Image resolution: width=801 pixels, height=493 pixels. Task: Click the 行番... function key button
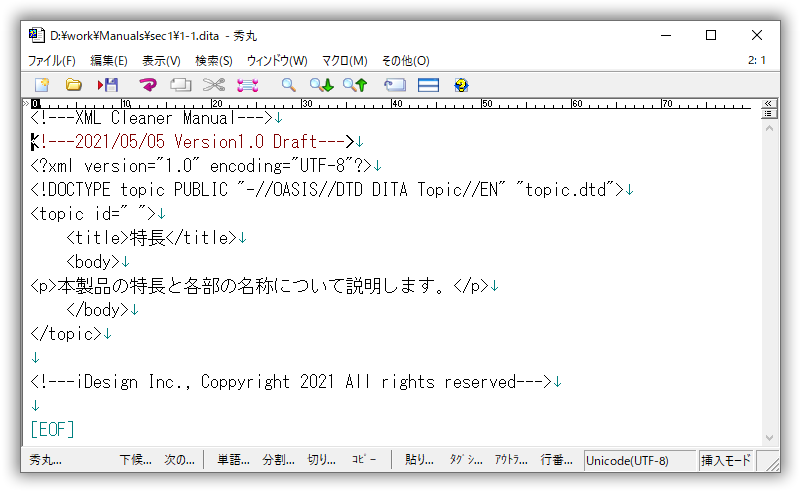(x=556, y=460)
